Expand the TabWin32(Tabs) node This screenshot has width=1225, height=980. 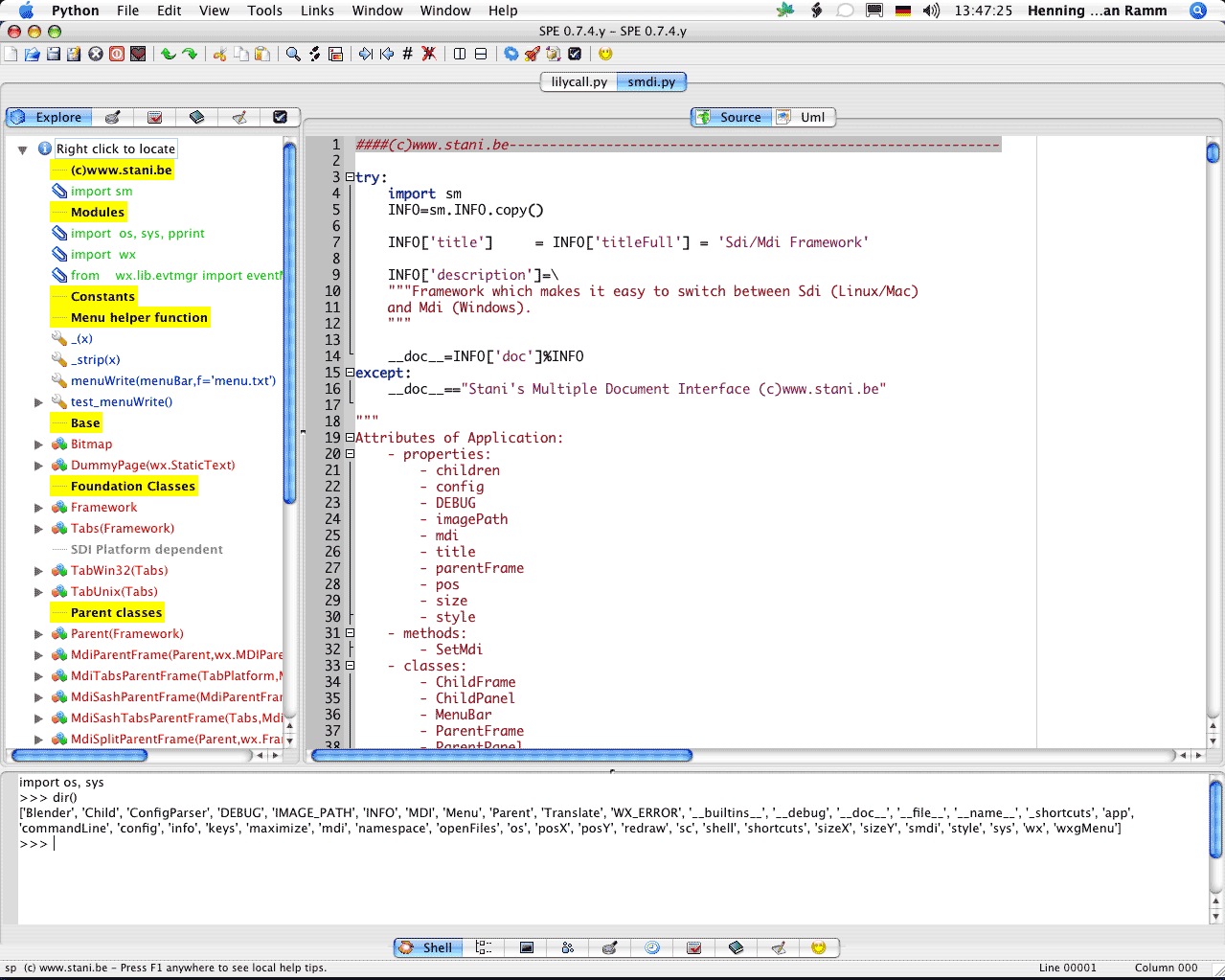pos(38,571)
